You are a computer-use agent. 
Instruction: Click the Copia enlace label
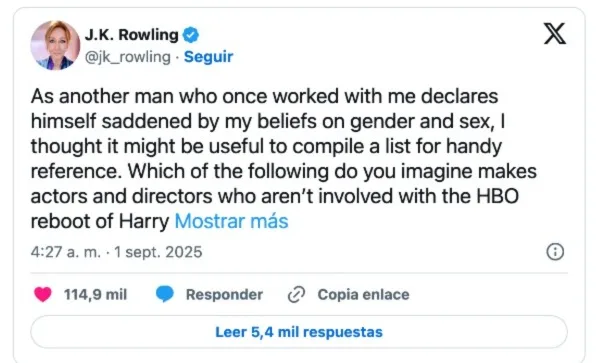363,294
